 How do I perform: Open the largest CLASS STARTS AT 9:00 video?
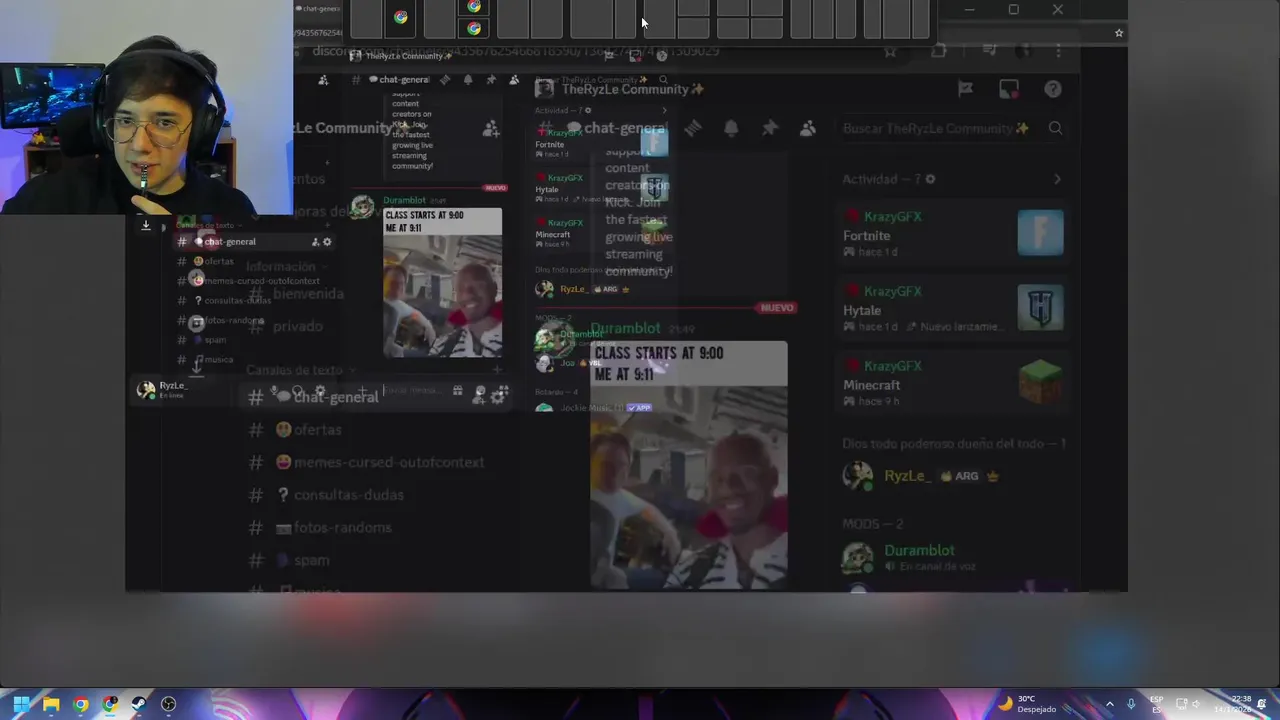(688, 465)
